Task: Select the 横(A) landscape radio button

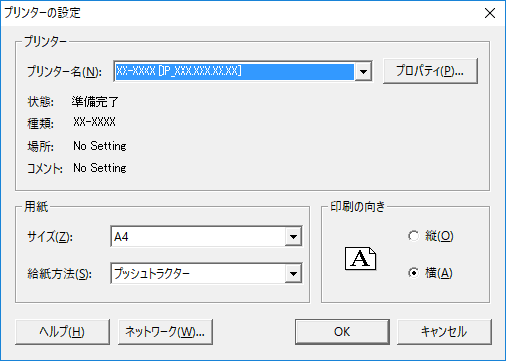Action: 413,273
